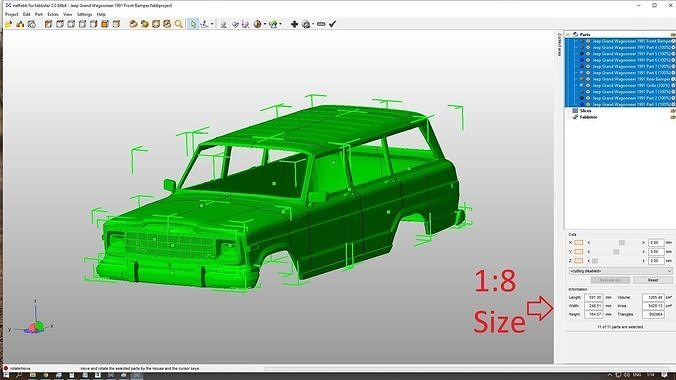Open the View menu
This screenshot has width=676, height=380.
[68, 14]
